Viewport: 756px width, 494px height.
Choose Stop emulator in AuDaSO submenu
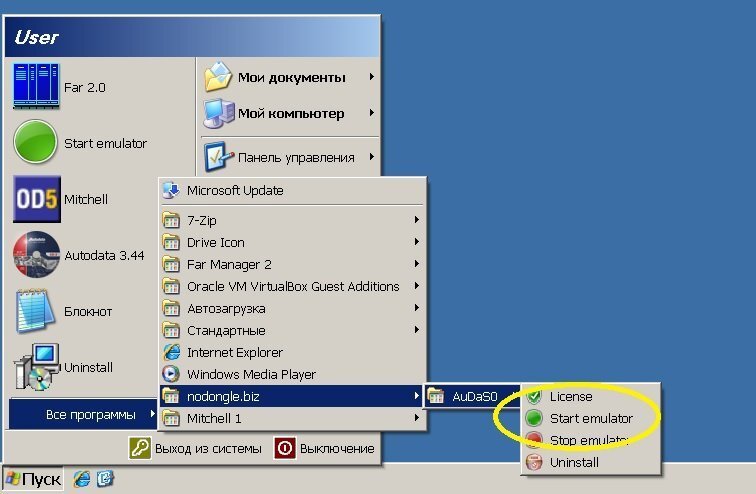coord(588,440)
